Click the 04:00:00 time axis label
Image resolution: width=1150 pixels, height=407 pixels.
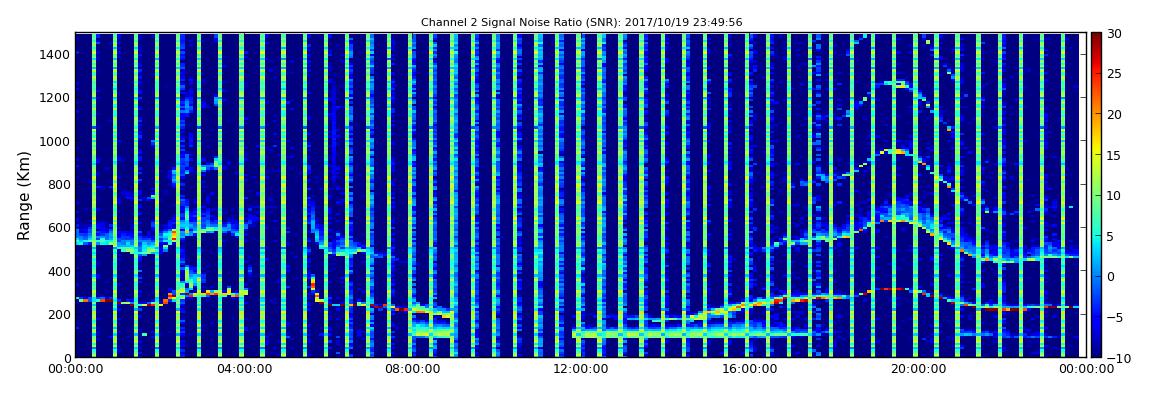coord(243,369)
